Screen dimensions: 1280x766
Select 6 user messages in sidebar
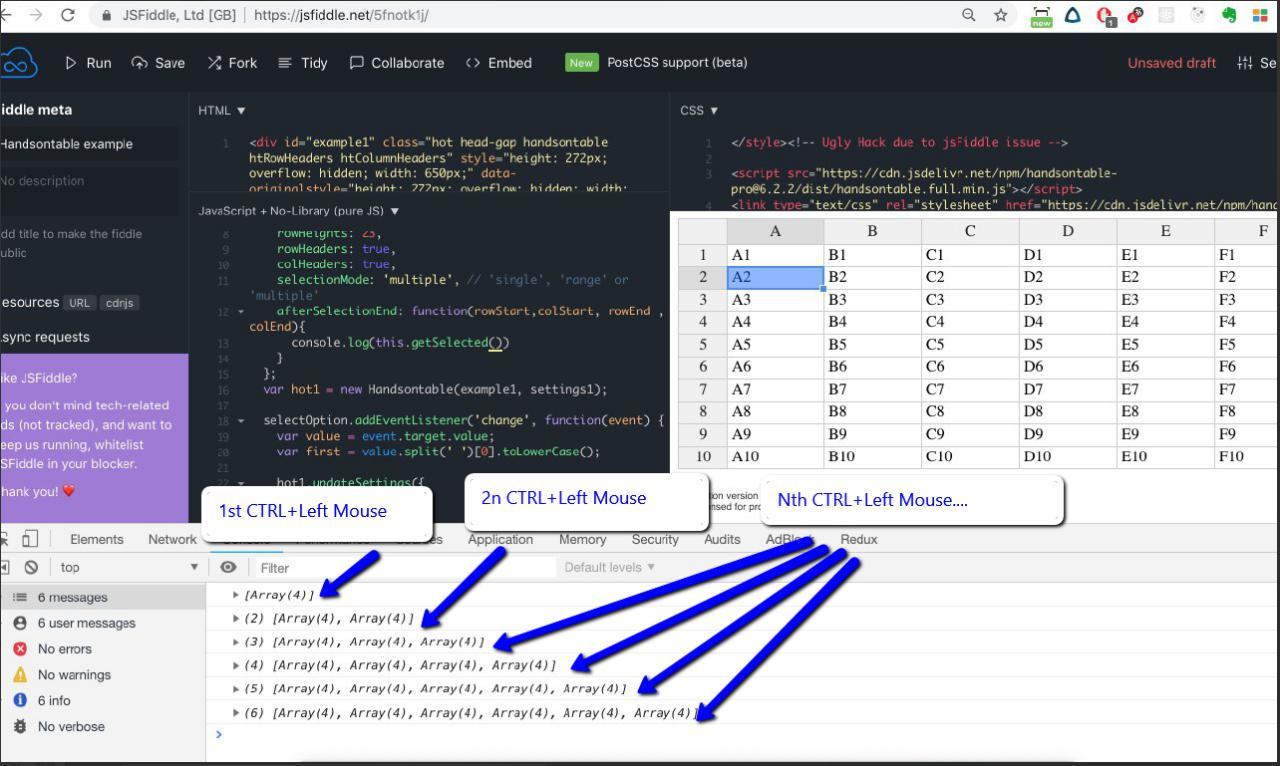point(103,623)
